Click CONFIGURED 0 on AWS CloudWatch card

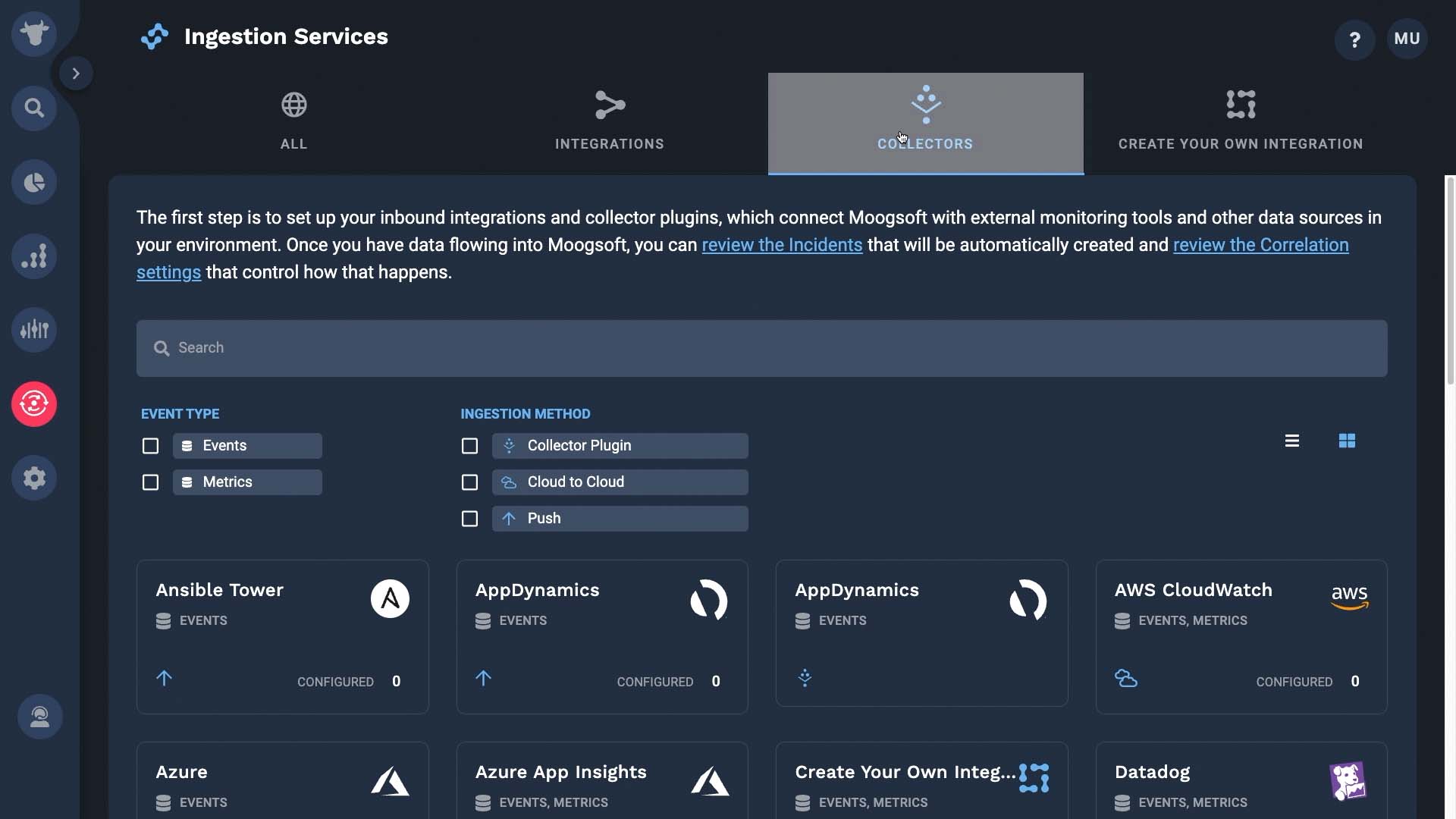[x=1307, y=682]
